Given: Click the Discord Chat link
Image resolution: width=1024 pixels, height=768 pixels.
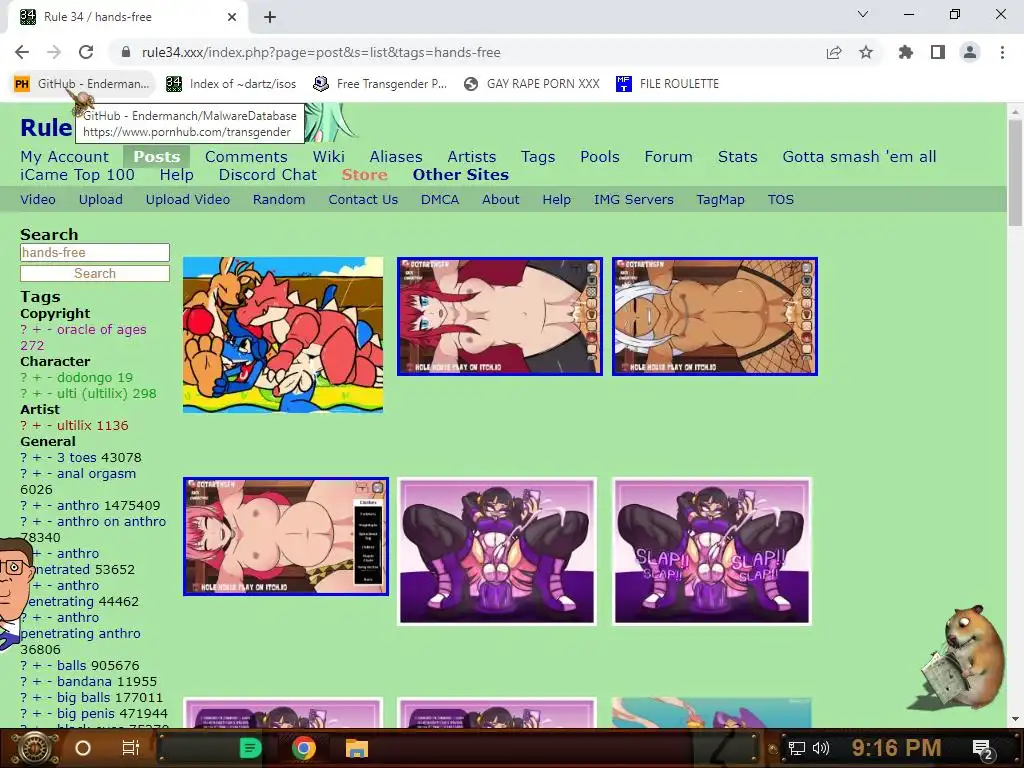Looking at the screenshot, I should coord(268,175).
